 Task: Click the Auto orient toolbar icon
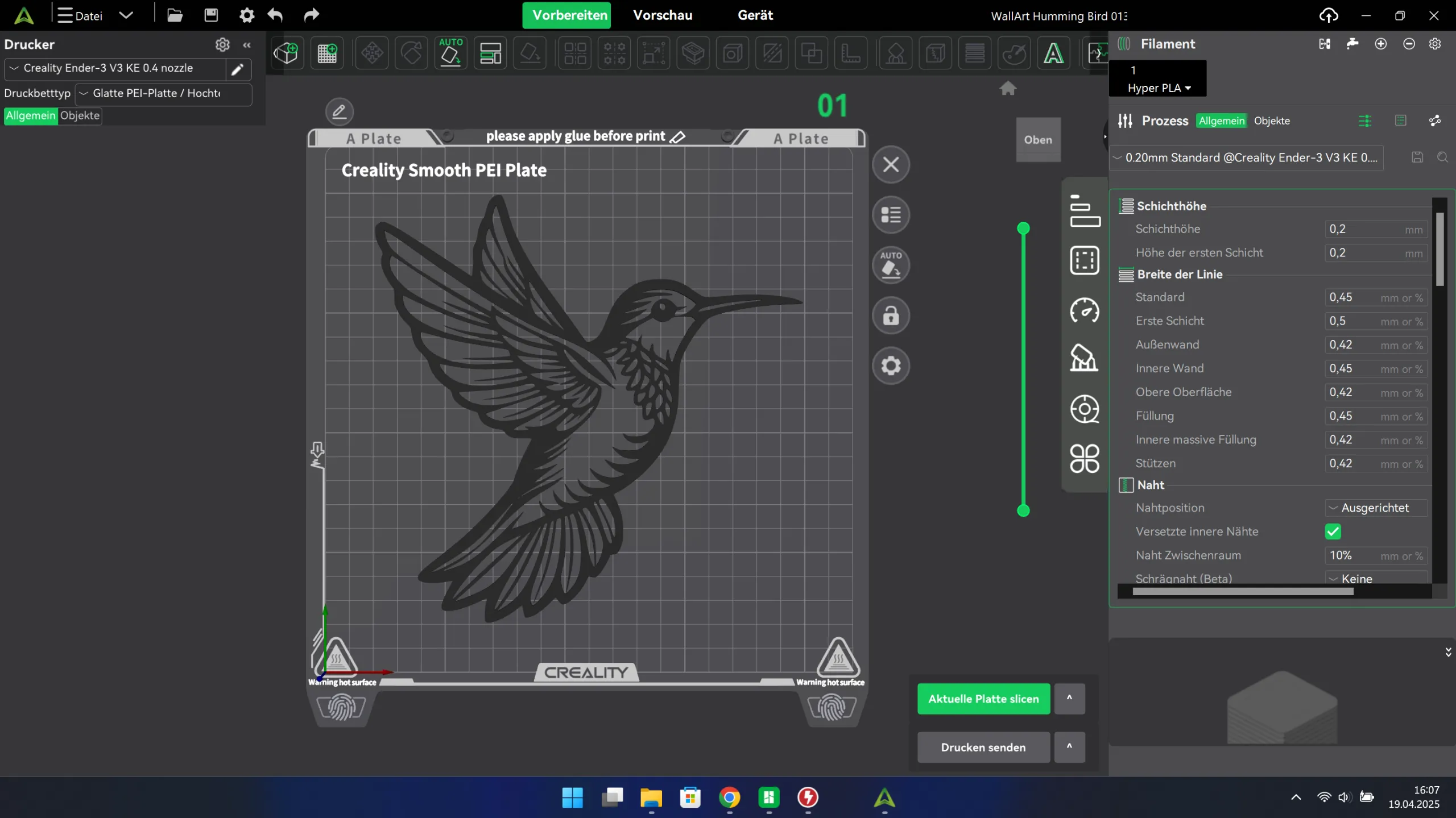pos(450,53)
